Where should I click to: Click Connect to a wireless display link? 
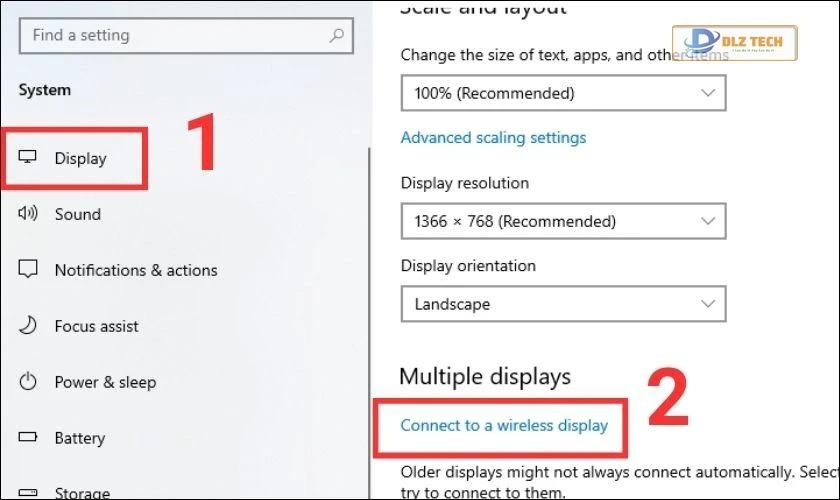coord(504,426)
